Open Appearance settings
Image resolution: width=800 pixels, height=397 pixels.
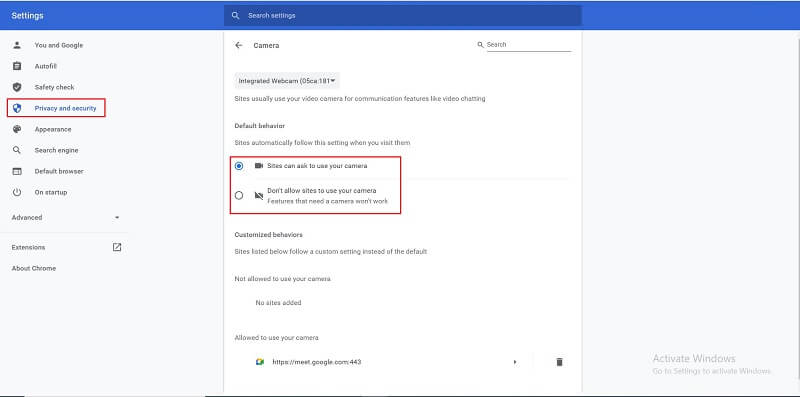(x=53, y=129)
